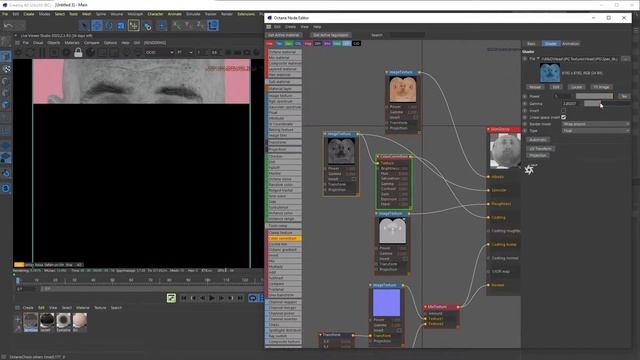This screenshot has height=360, width=640.
Task: Collapse the MixTexture node
Action: 425,307
